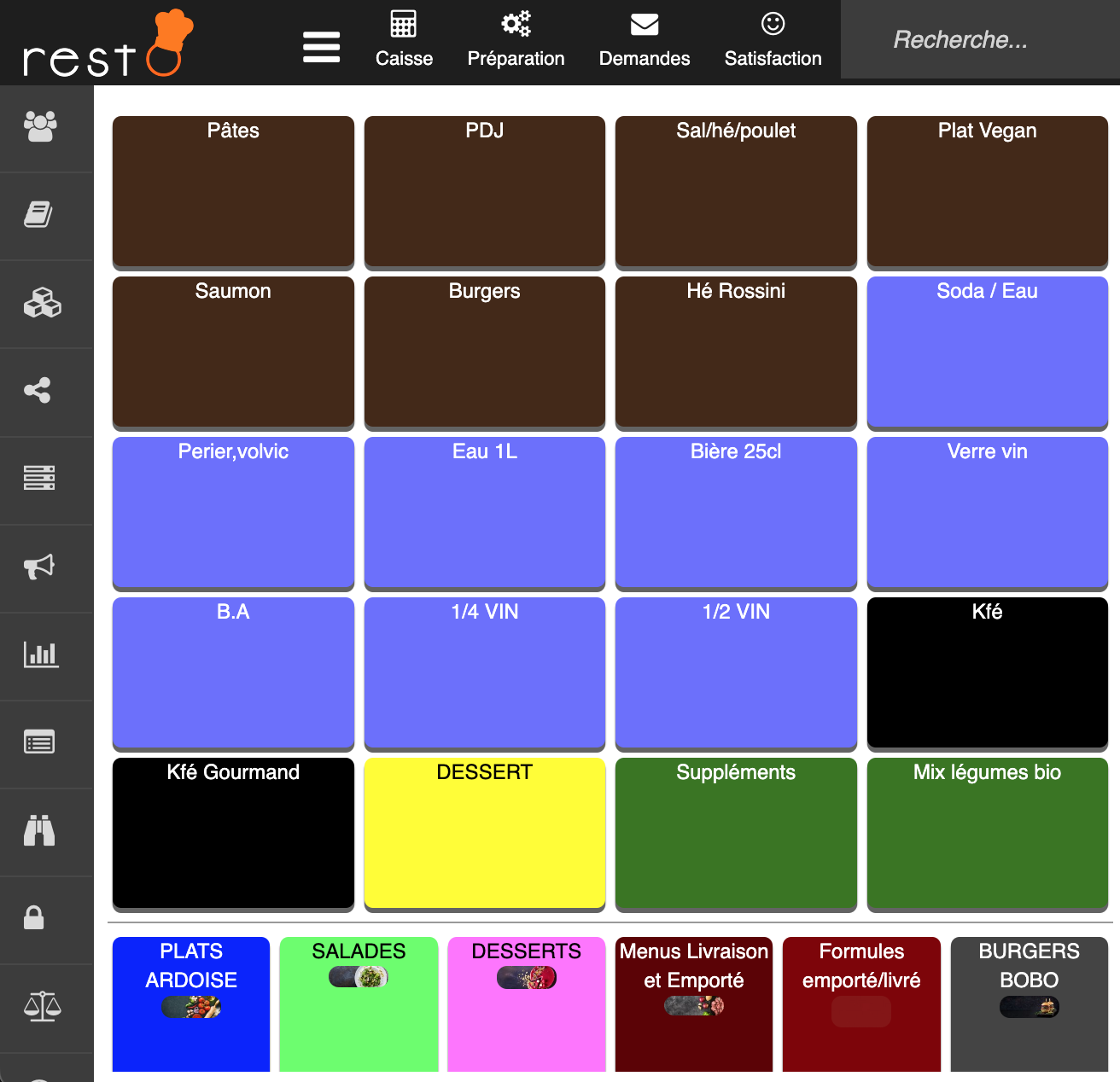1120x1082 pixels.
Task: Open the megaphone sidebar icon
Action: pos(39,566)
